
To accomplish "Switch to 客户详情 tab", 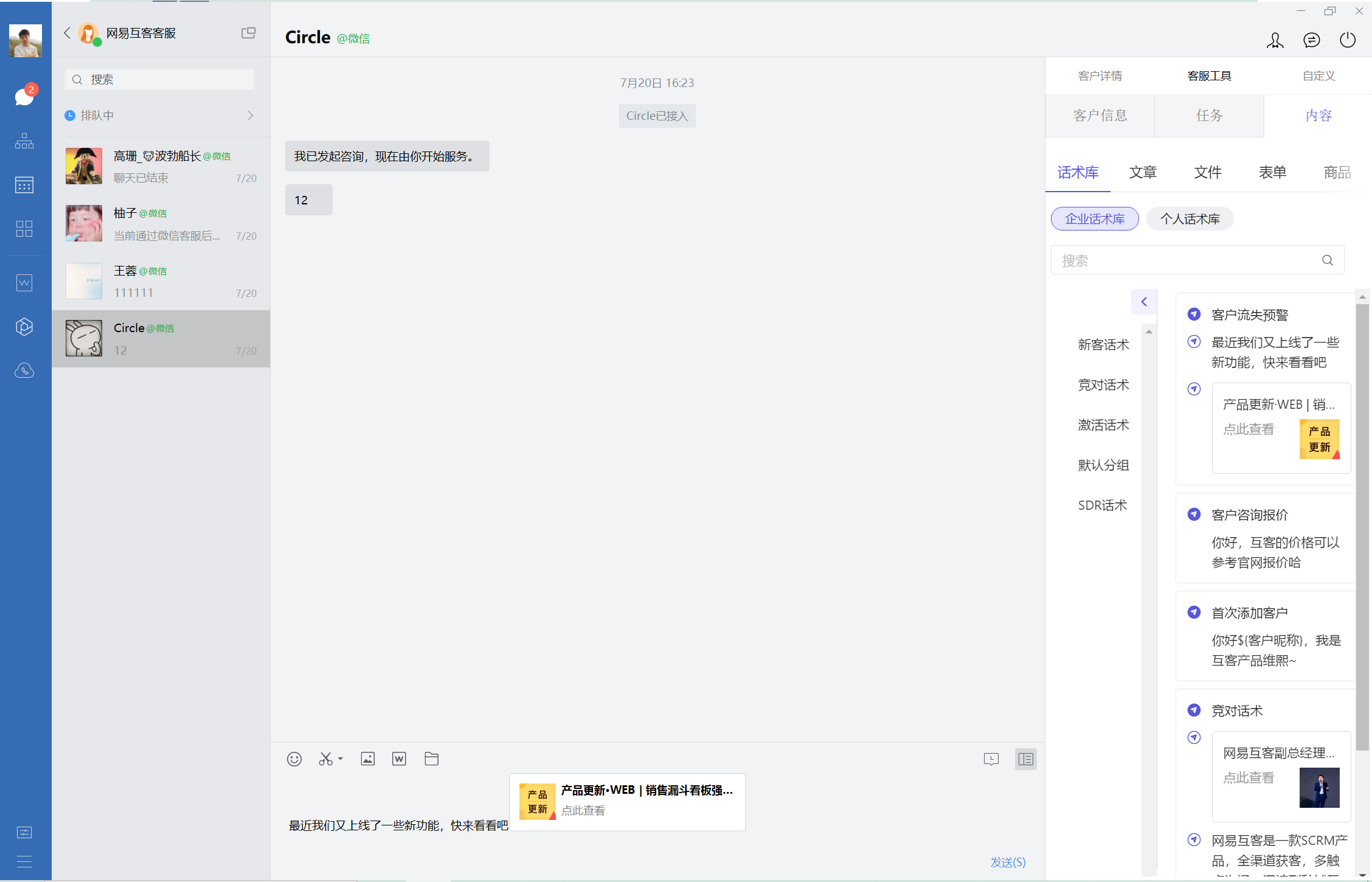I will [1100, 76].
